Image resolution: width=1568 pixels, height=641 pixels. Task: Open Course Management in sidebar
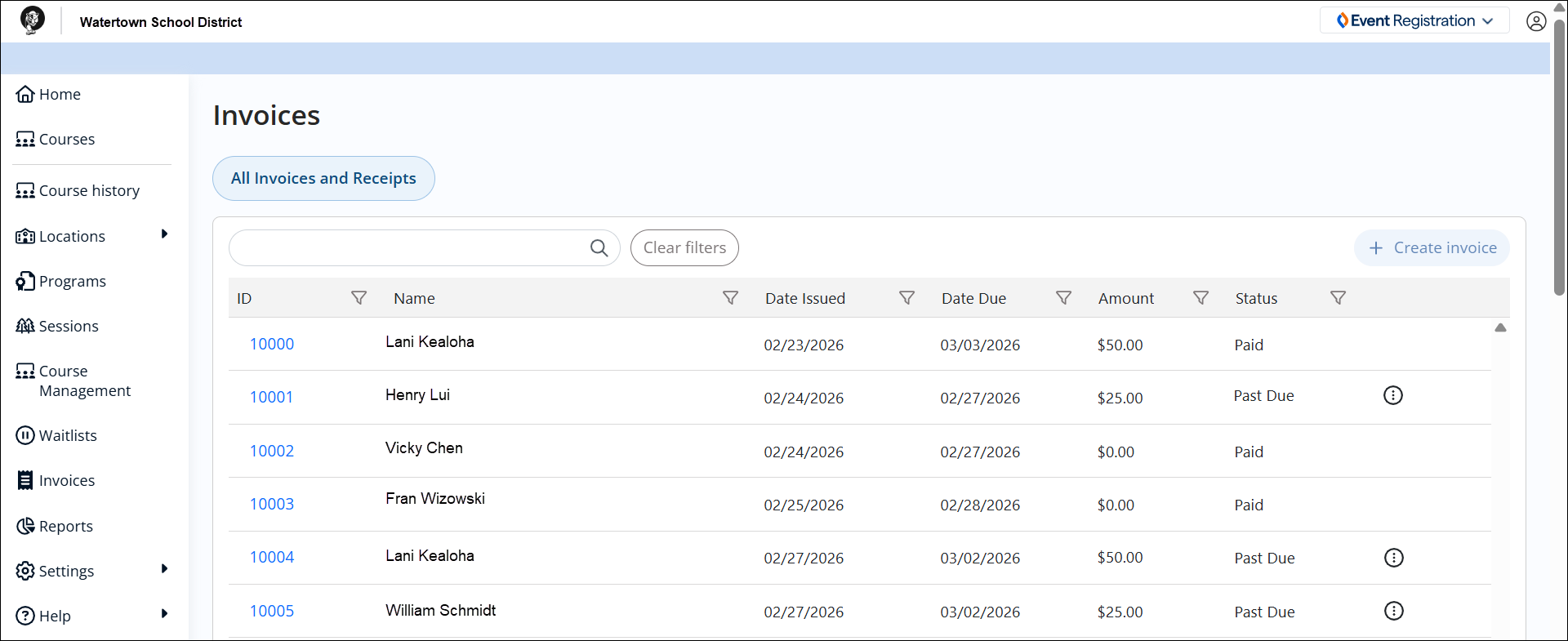pyautogui.click(x=73, y=381)
